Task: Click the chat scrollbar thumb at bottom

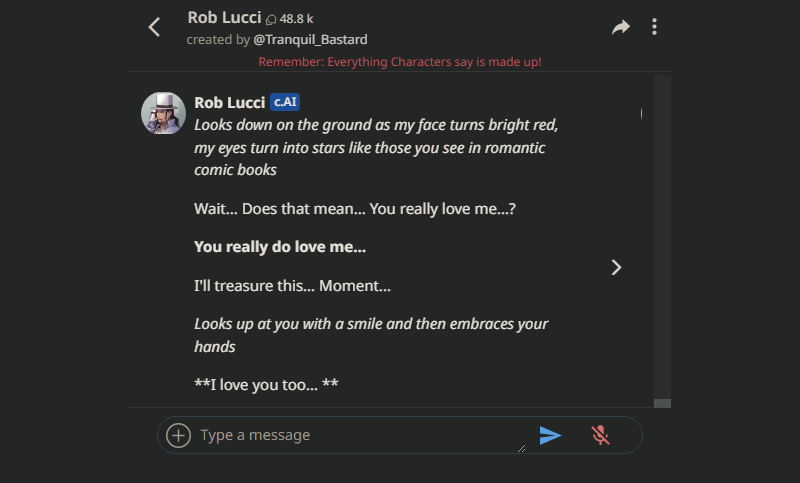Action: point(661,403)
